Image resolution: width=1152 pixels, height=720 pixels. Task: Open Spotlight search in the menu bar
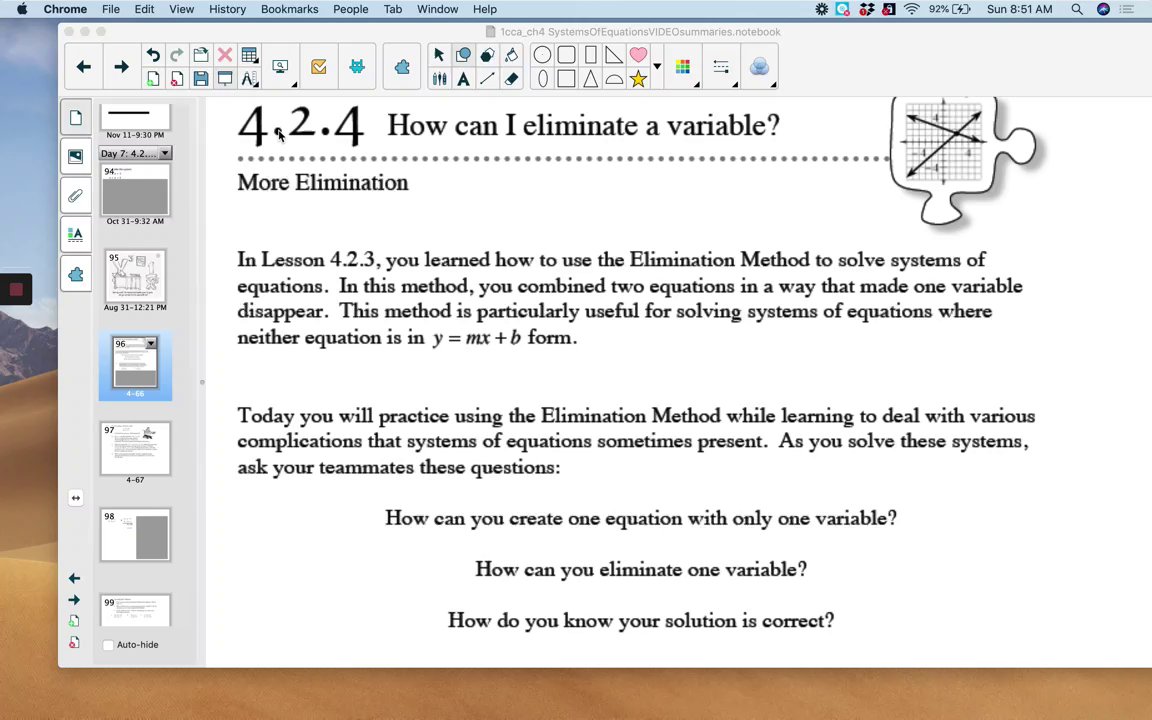[x=1077, y=9]
